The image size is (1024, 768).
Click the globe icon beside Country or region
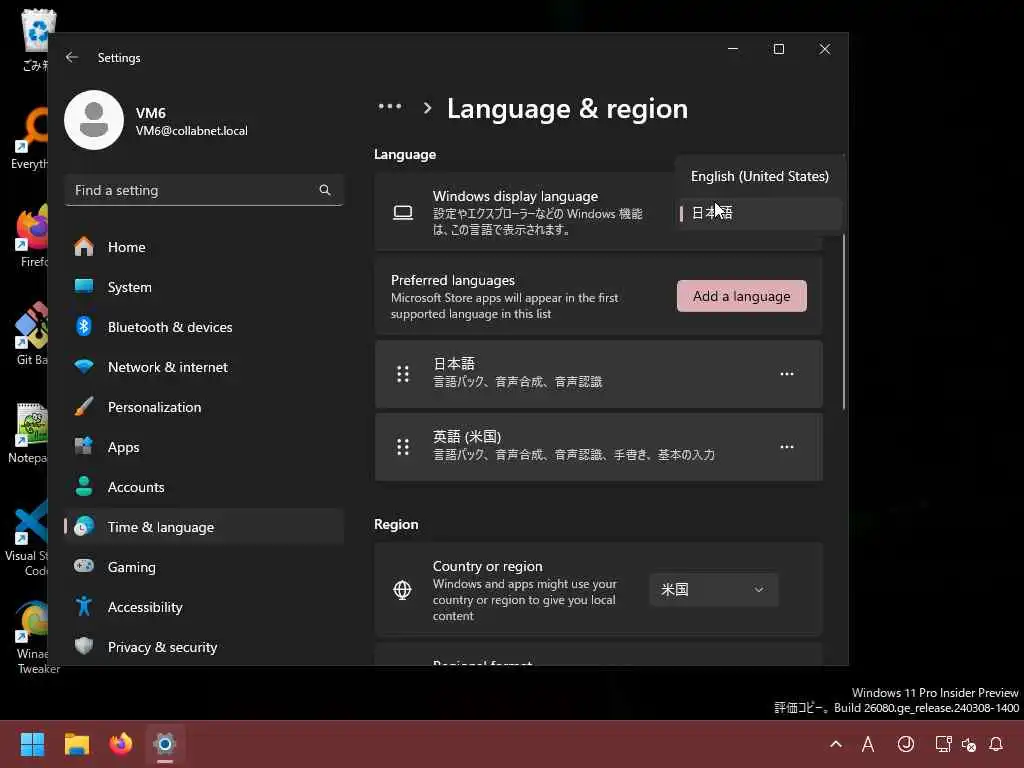click(402, 590)
